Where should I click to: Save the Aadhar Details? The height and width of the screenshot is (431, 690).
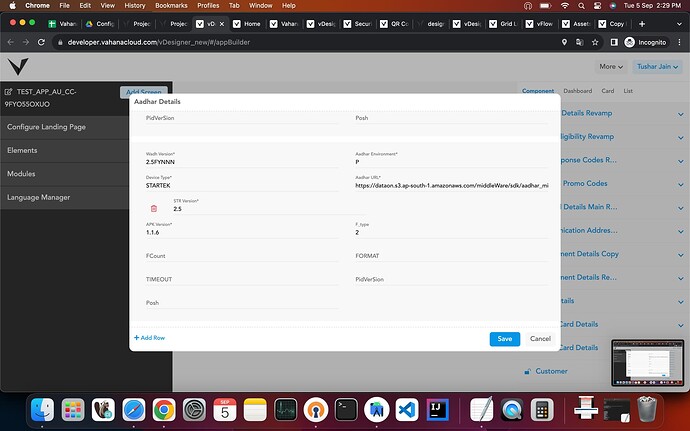click(x=505, y=339)
